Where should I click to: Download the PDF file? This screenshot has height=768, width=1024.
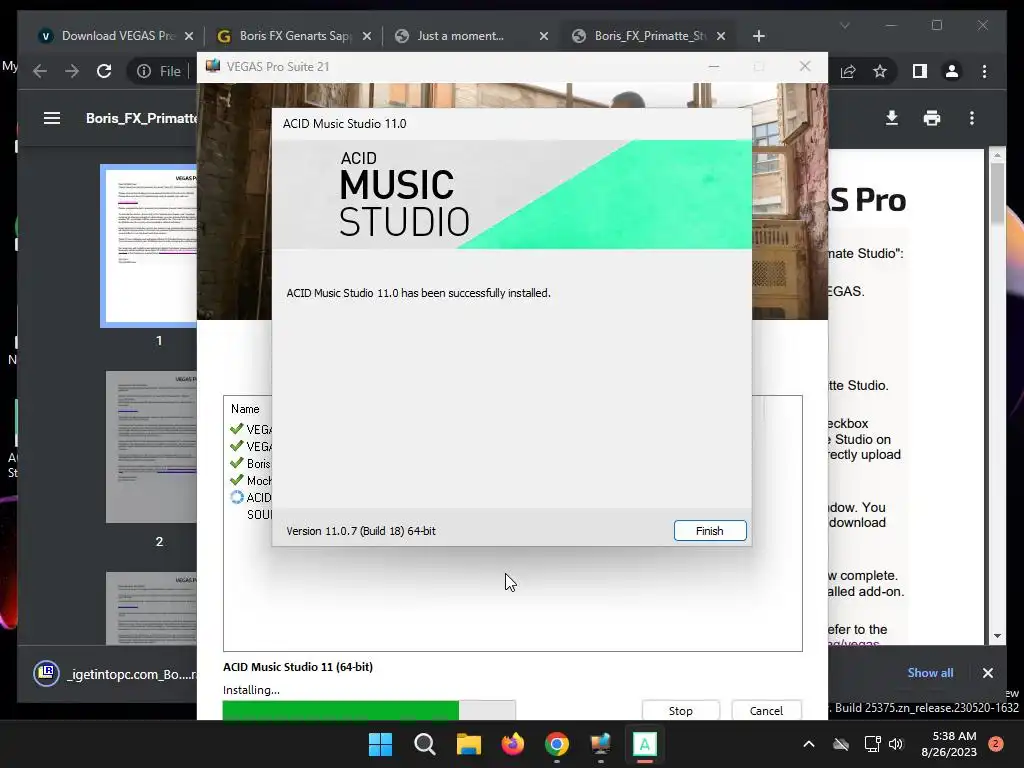click(891, 118)
